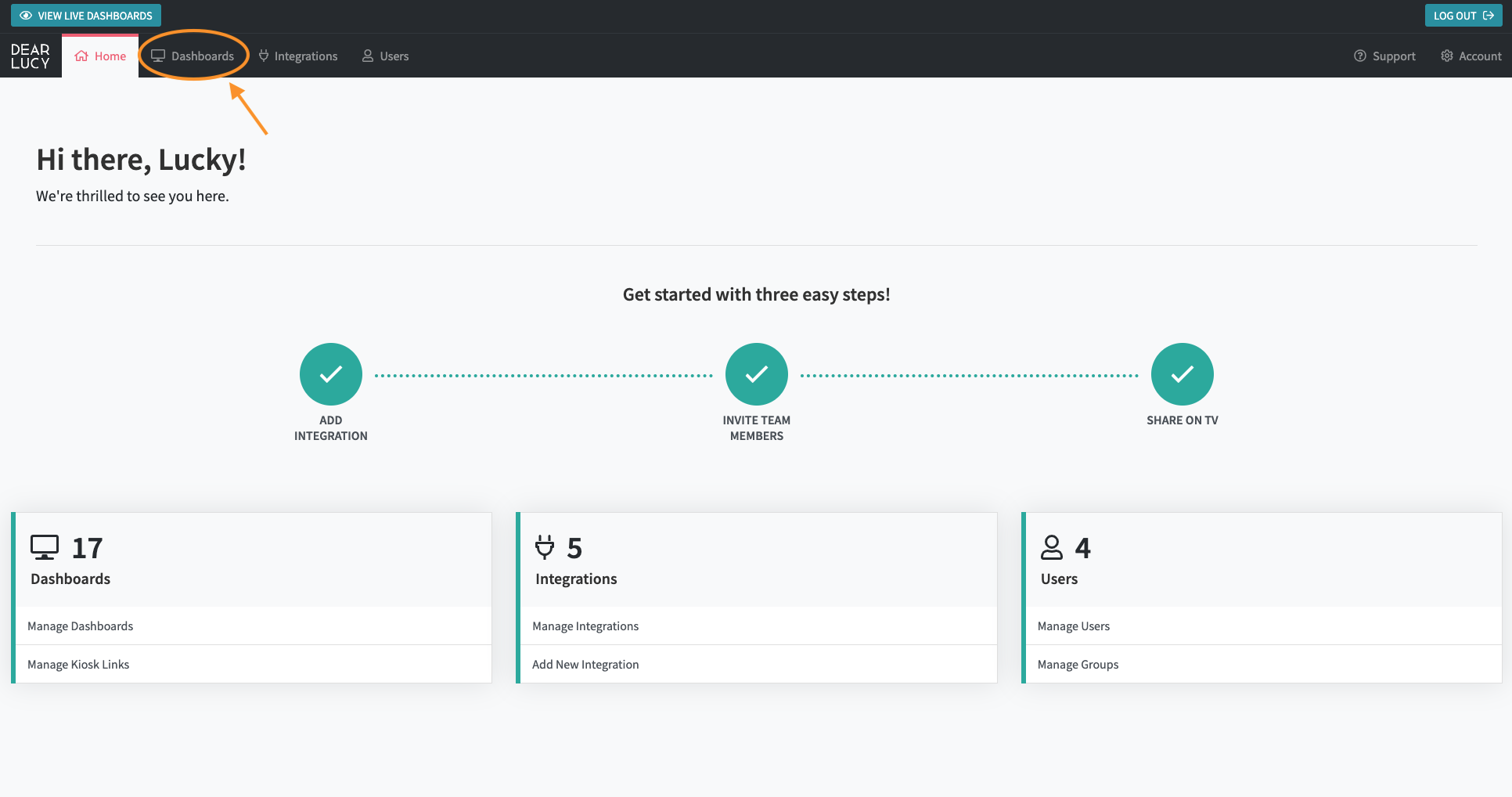Click the Integrations card heading
Viewport: 1512px width, 797px height.
[576, 579]
